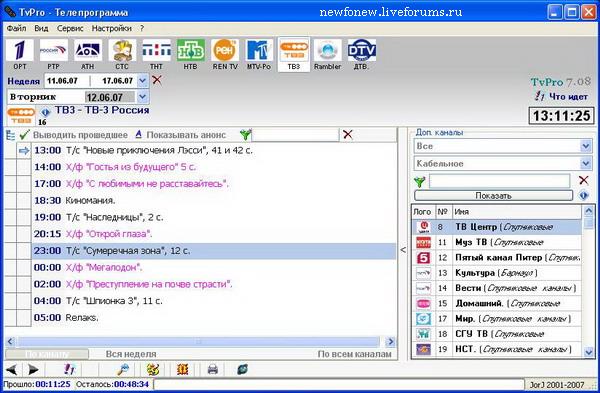Expand the Неделя date range dropdown
This screenshot has height=393, width=600.
pos(143,81)
